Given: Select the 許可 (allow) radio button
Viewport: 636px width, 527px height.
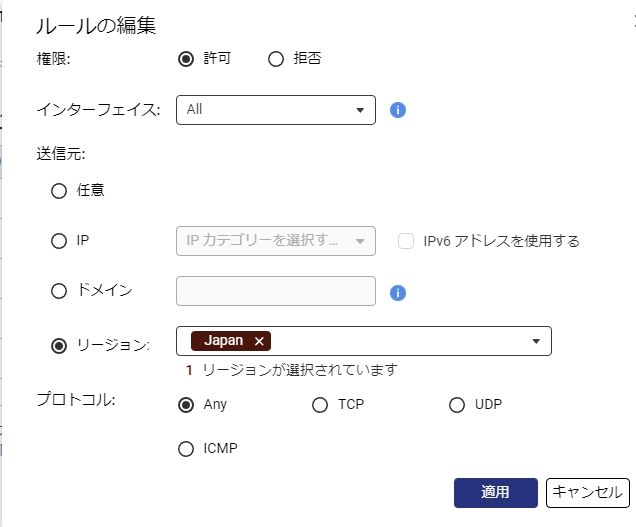Looking at the screenshot, I should (x=185, y=59).
